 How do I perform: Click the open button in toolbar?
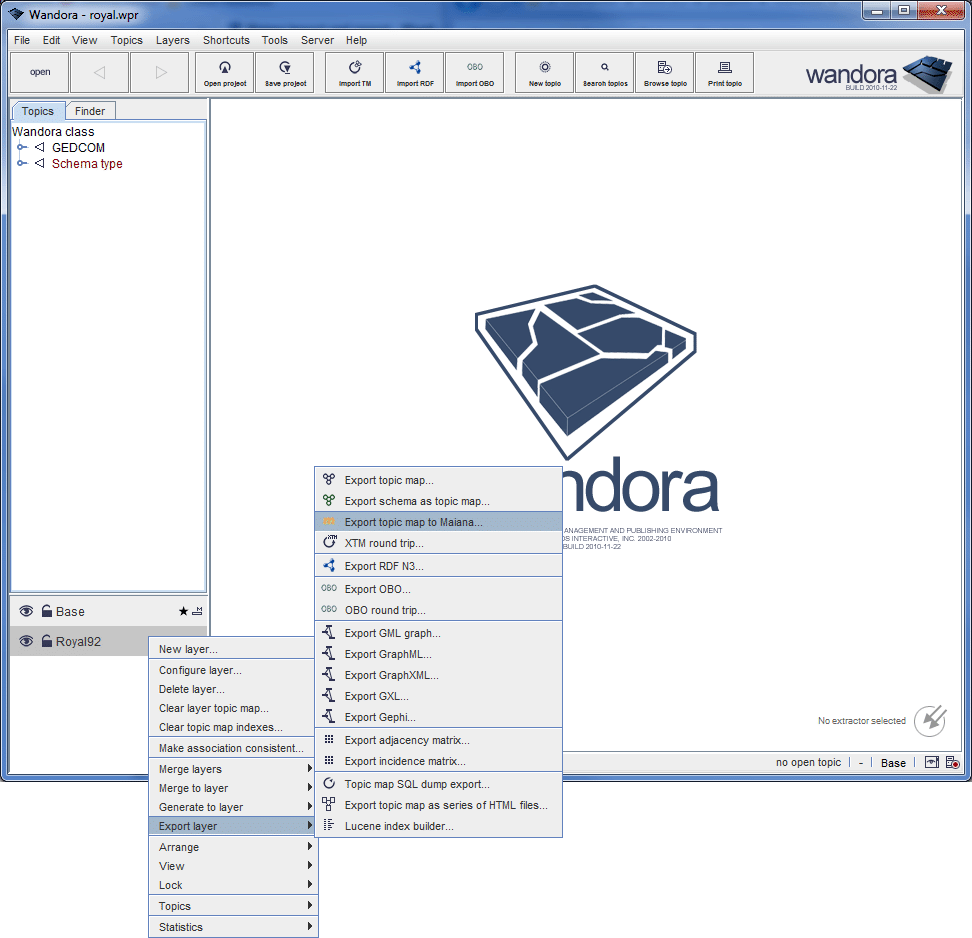tap(40, 72)
